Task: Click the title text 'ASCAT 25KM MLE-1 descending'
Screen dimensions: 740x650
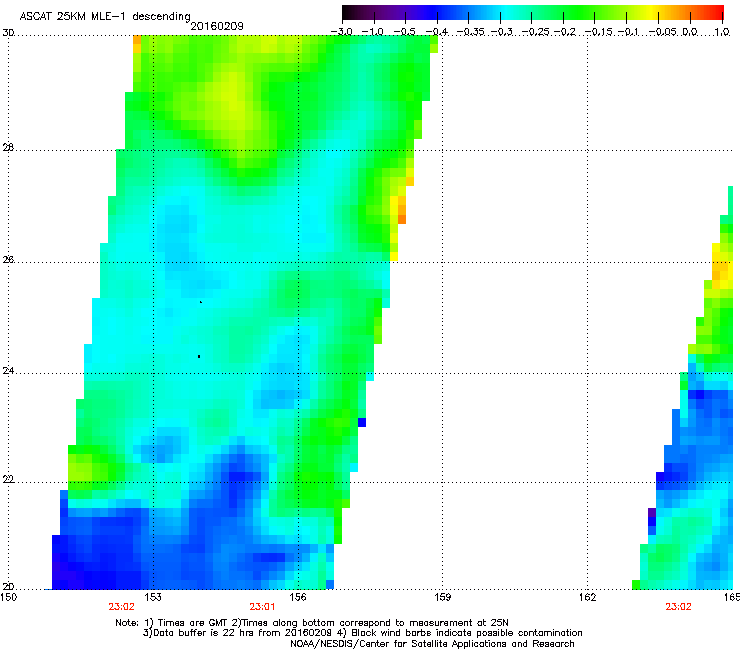Action: point(105,17)
